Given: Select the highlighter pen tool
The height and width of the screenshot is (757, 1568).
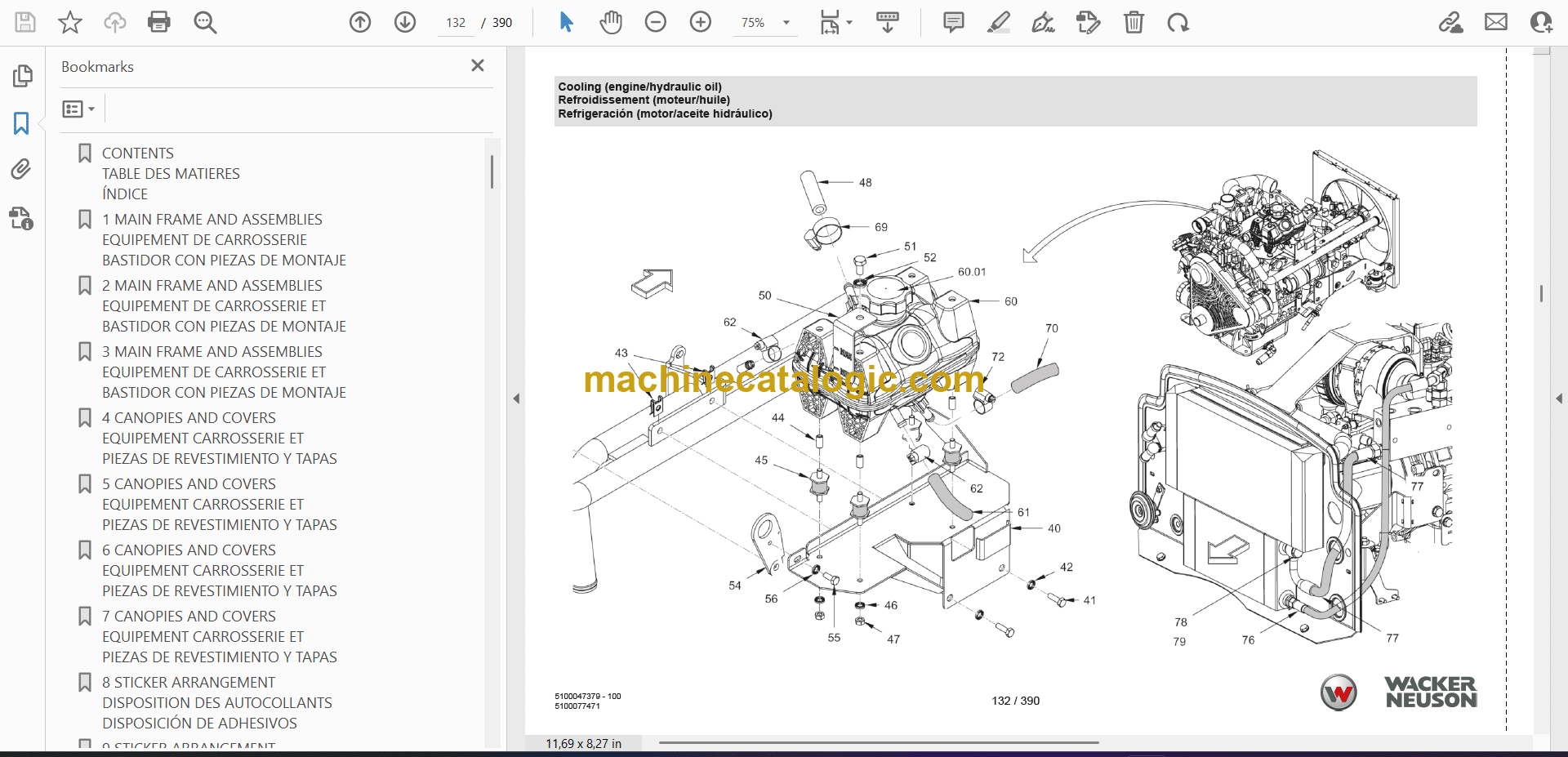Looking at the screenshot, I should click(x=998, y=22).
